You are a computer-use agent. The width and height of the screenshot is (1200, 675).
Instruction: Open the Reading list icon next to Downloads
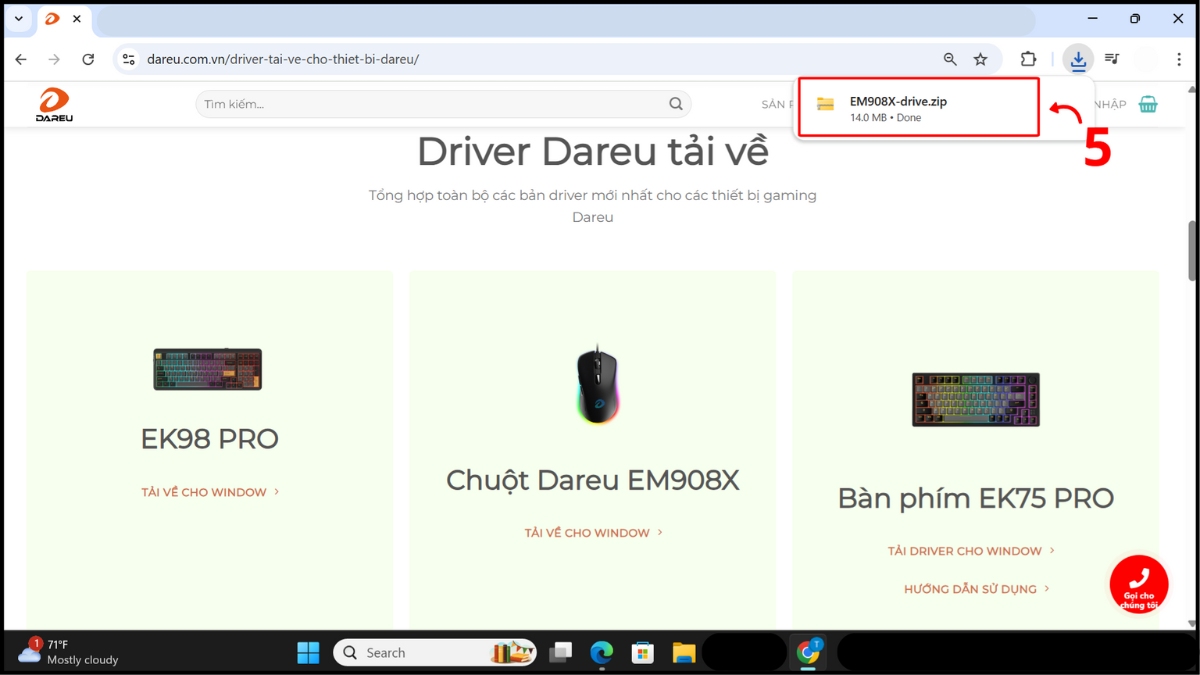[x=1111, y=59]
